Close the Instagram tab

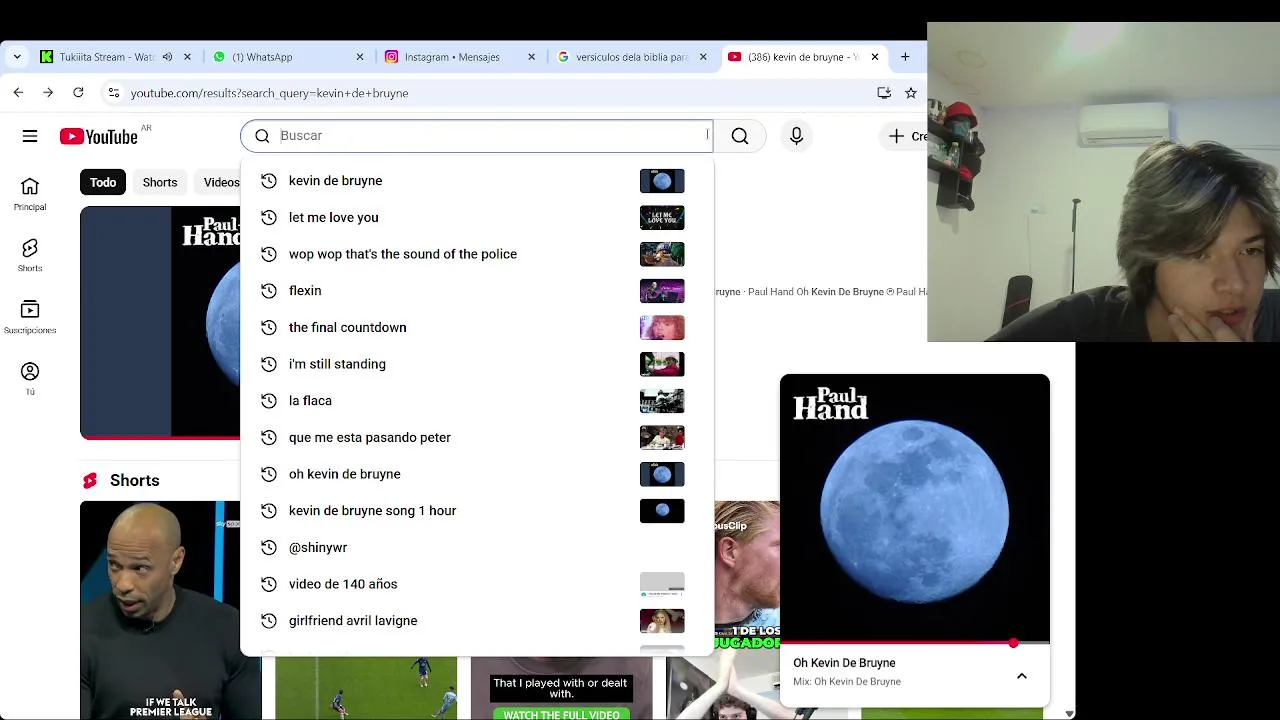pyautogui.click(x=532, y=57)
